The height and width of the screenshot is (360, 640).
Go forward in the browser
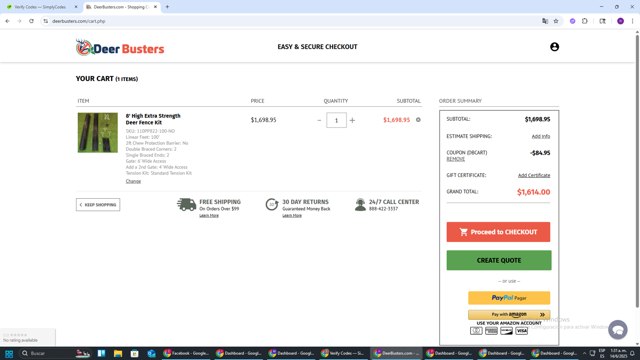click(x=19, y=21)
